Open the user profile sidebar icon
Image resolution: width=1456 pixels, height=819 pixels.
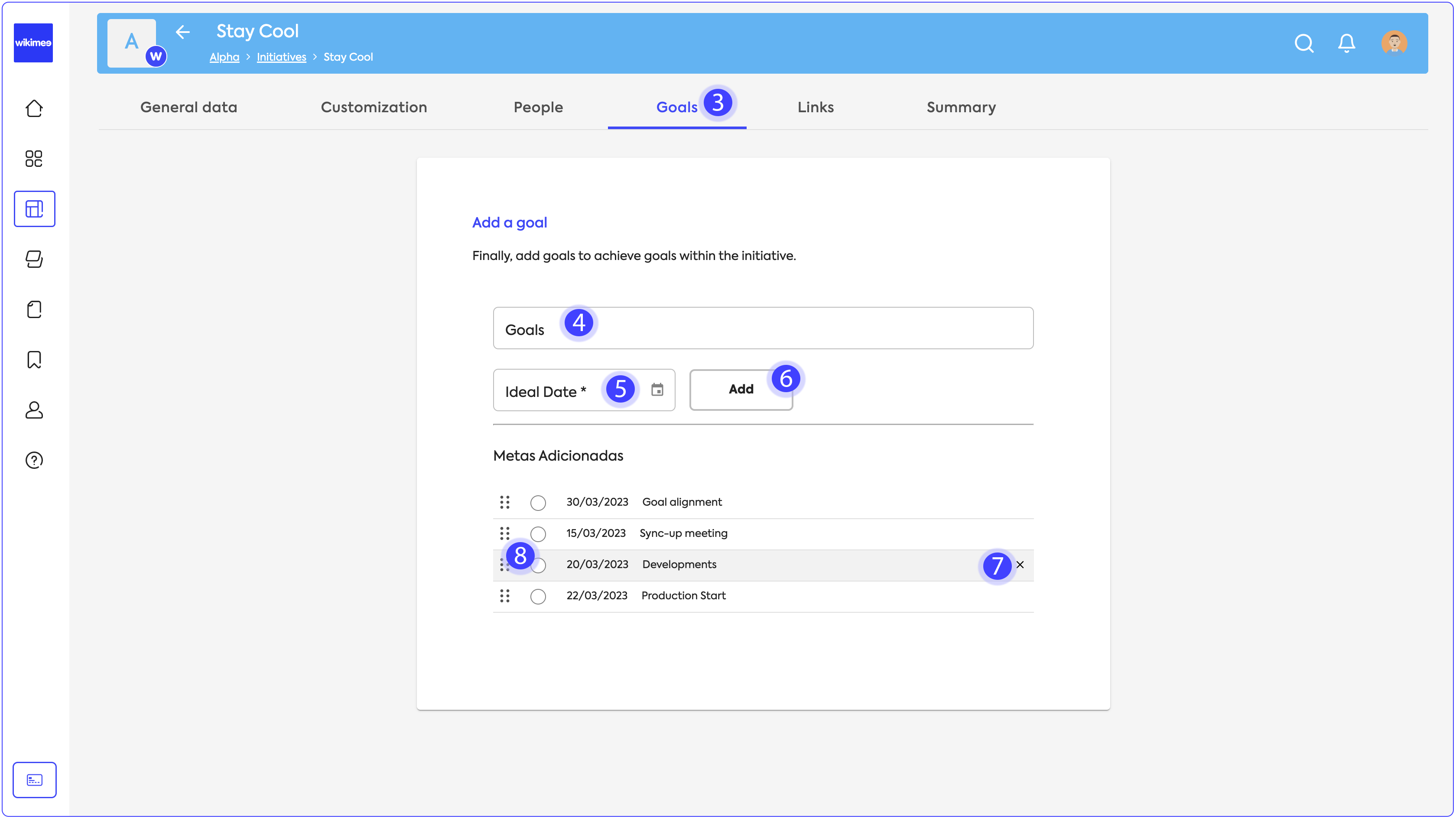[x=34, y=410]
